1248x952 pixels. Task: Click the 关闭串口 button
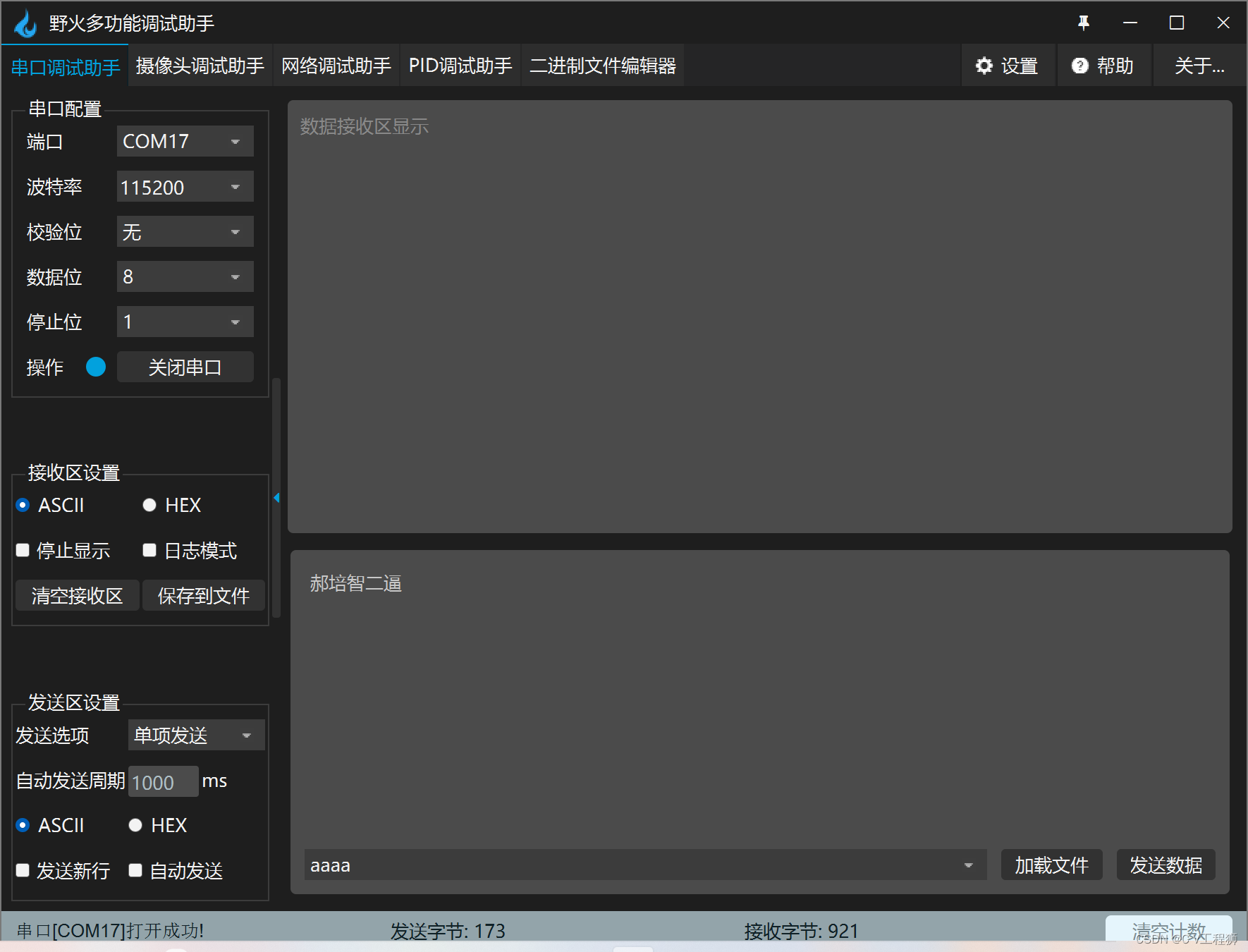point(185,367)
